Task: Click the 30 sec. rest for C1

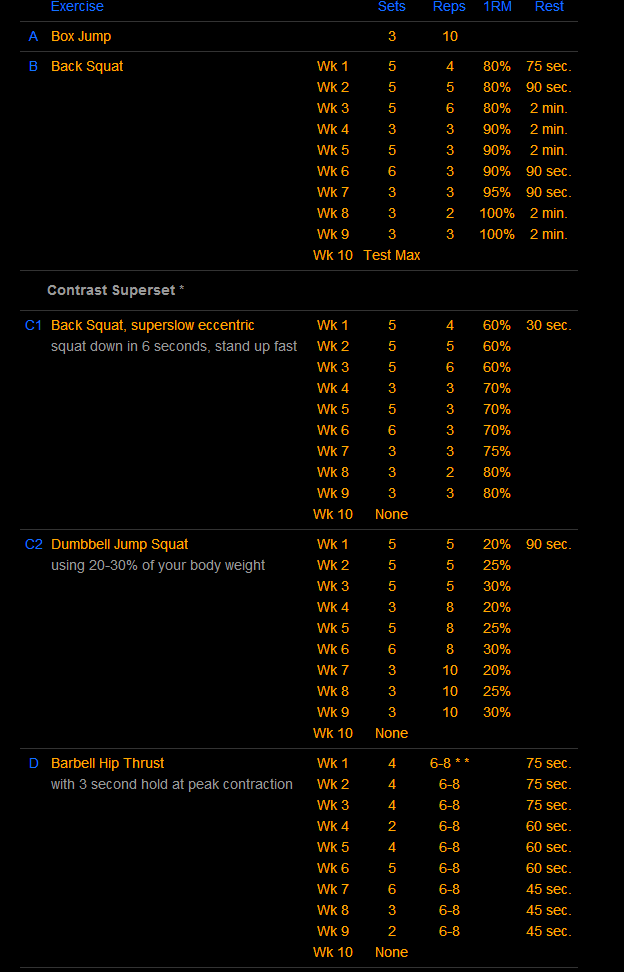Action: tap(549, 325)
